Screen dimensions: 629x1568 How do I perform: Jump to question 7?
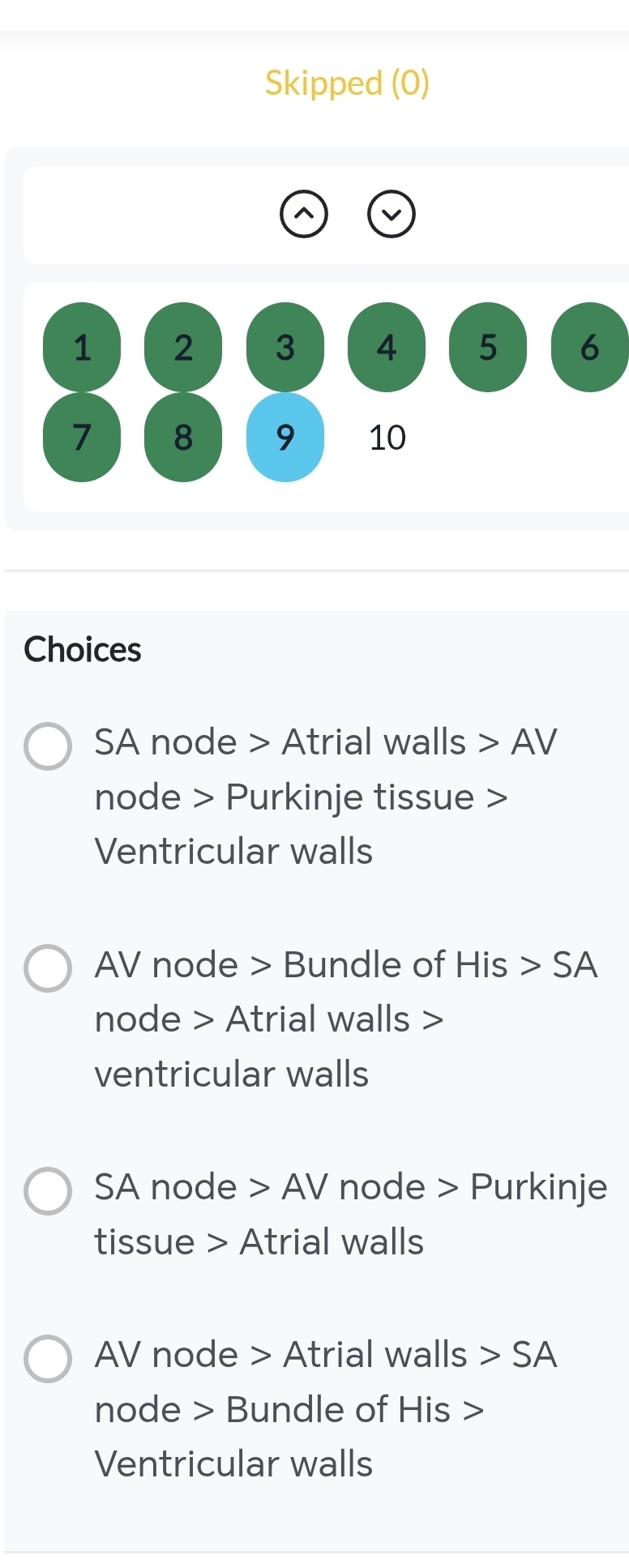81,437
